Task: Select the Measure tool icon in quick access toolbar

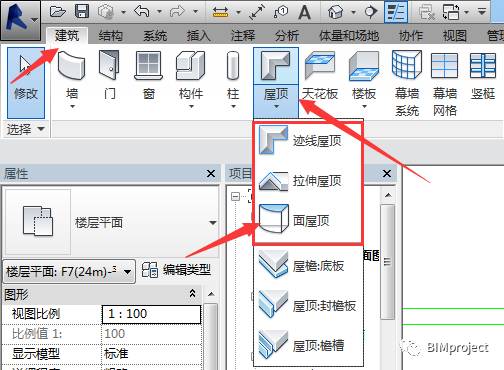Action: [220, 12]
